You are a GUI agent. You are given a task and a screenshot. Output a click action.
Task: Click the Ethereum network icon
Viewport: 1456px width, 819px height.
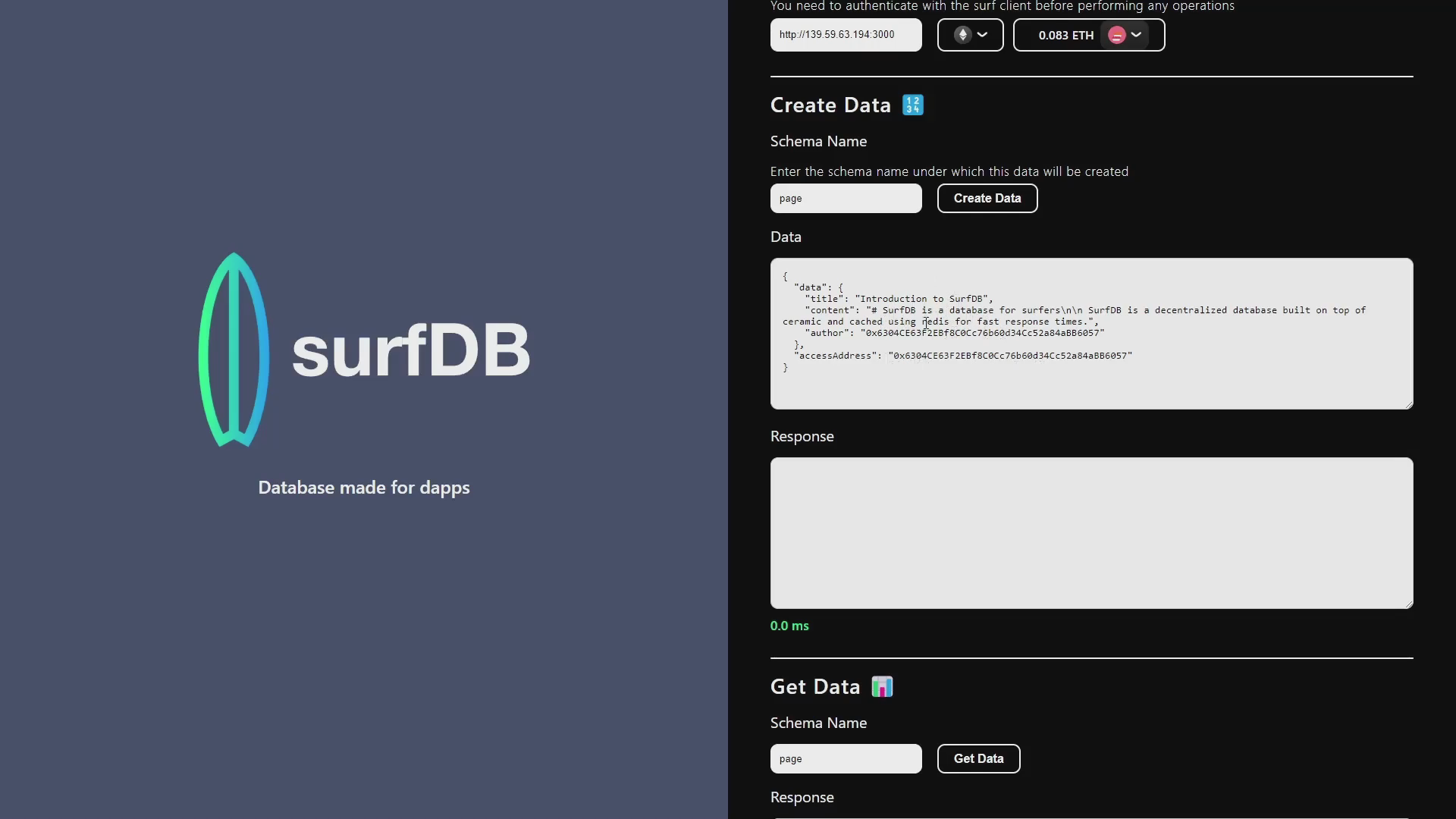[x=962, y=35]
